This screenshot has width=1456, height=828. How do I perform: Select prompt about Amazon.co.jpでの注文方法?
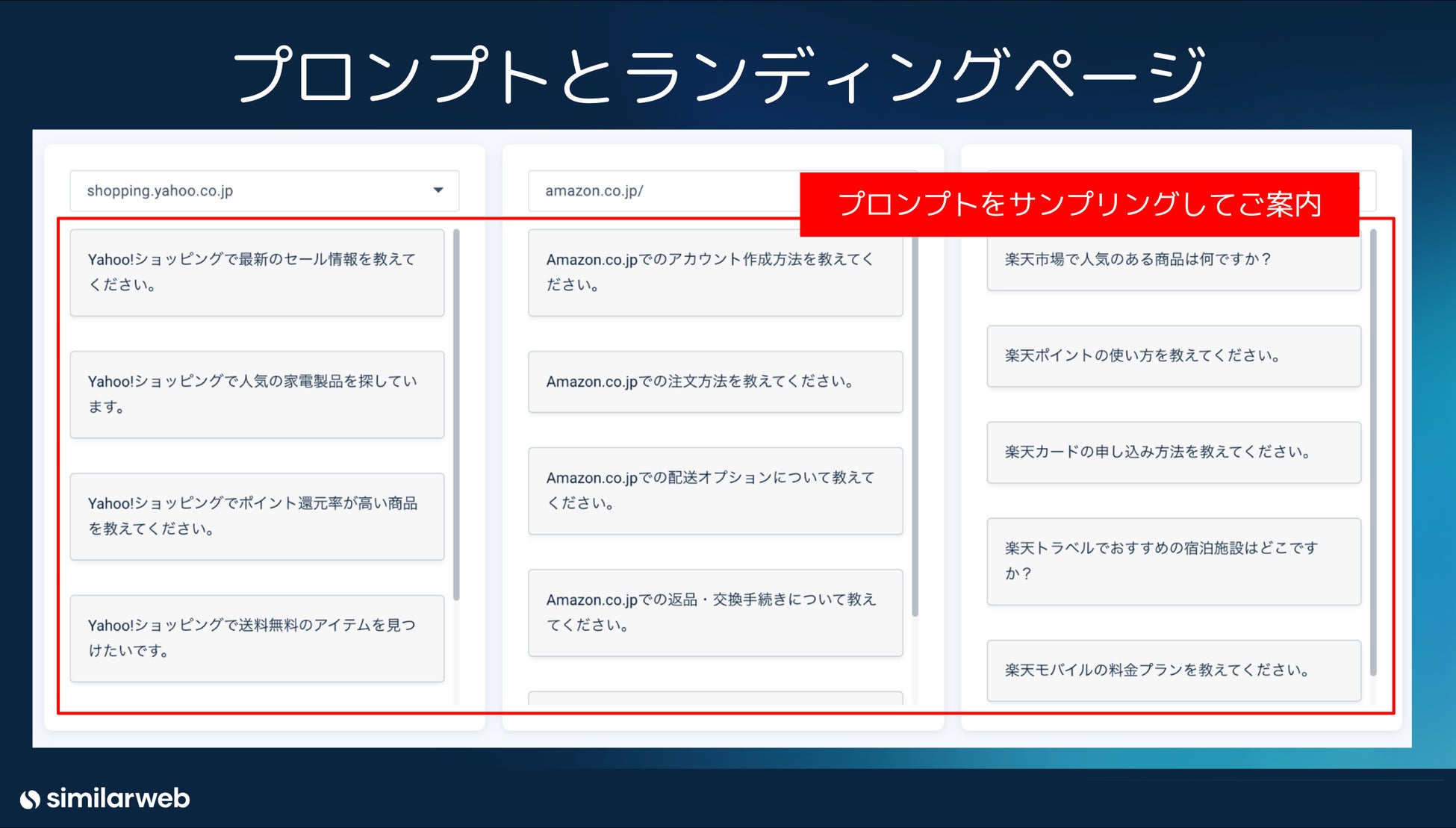click(715, 382)
